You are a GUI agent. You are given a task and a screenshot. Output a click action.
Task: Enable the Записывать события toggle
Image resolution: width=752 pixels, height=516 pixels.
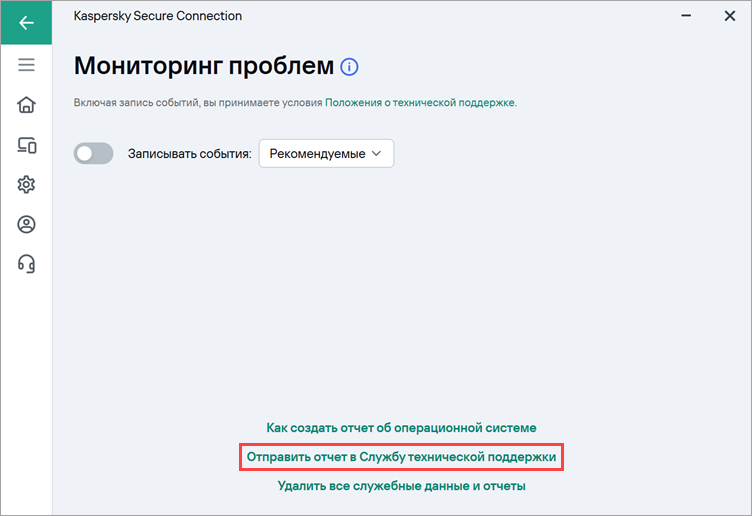pos(94,153)
